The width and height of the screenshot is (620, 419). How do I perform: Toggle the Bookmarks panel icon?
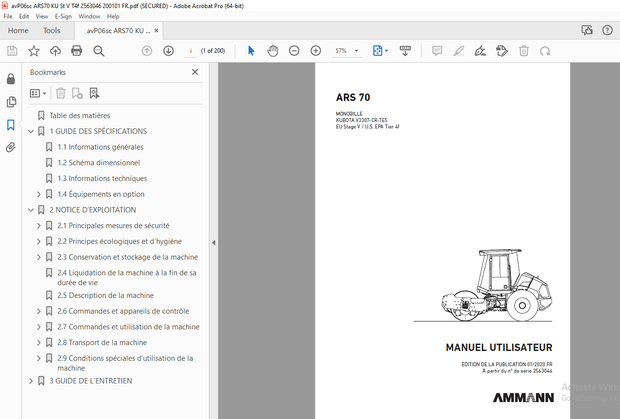[x=11, y=125]
